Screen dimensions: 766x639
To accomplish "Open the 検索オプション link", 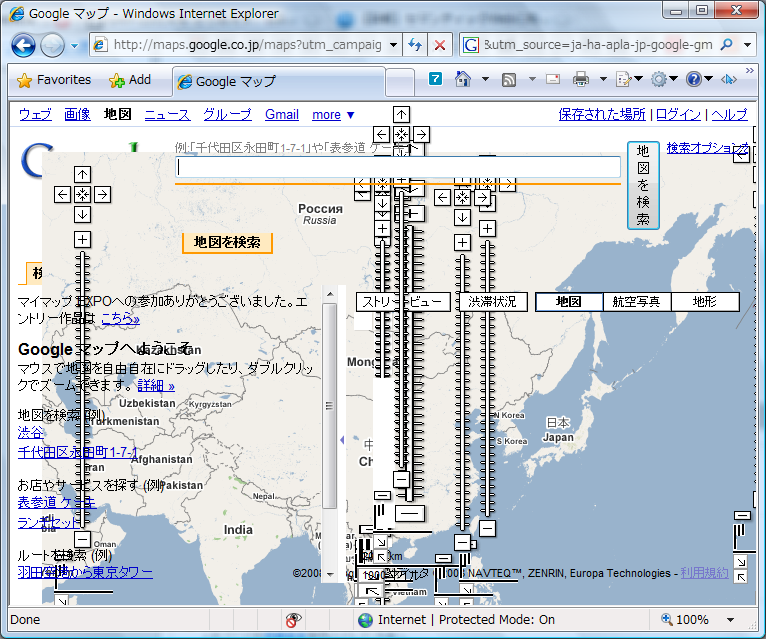I will point(707,148).
